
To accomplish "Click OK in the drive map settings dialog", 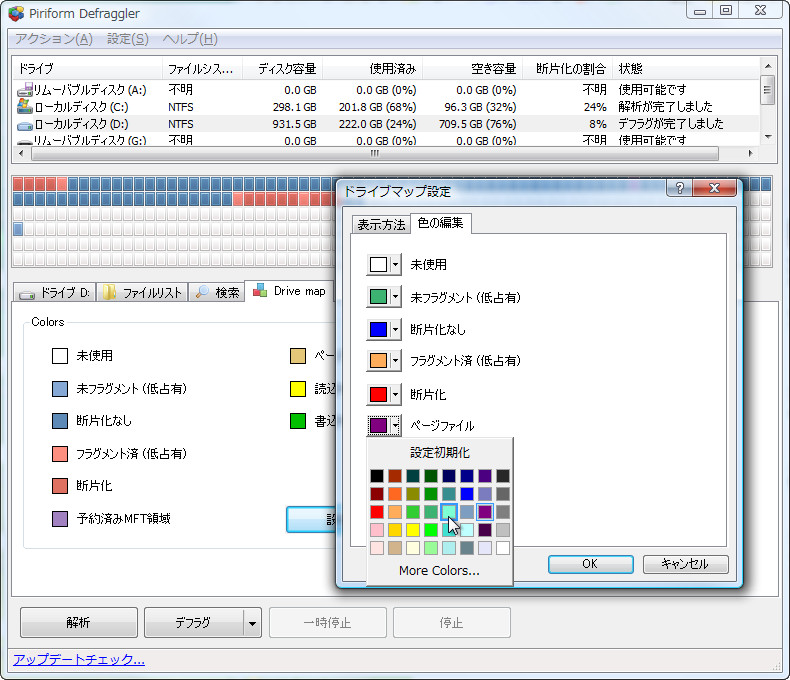I will [590, 564].
